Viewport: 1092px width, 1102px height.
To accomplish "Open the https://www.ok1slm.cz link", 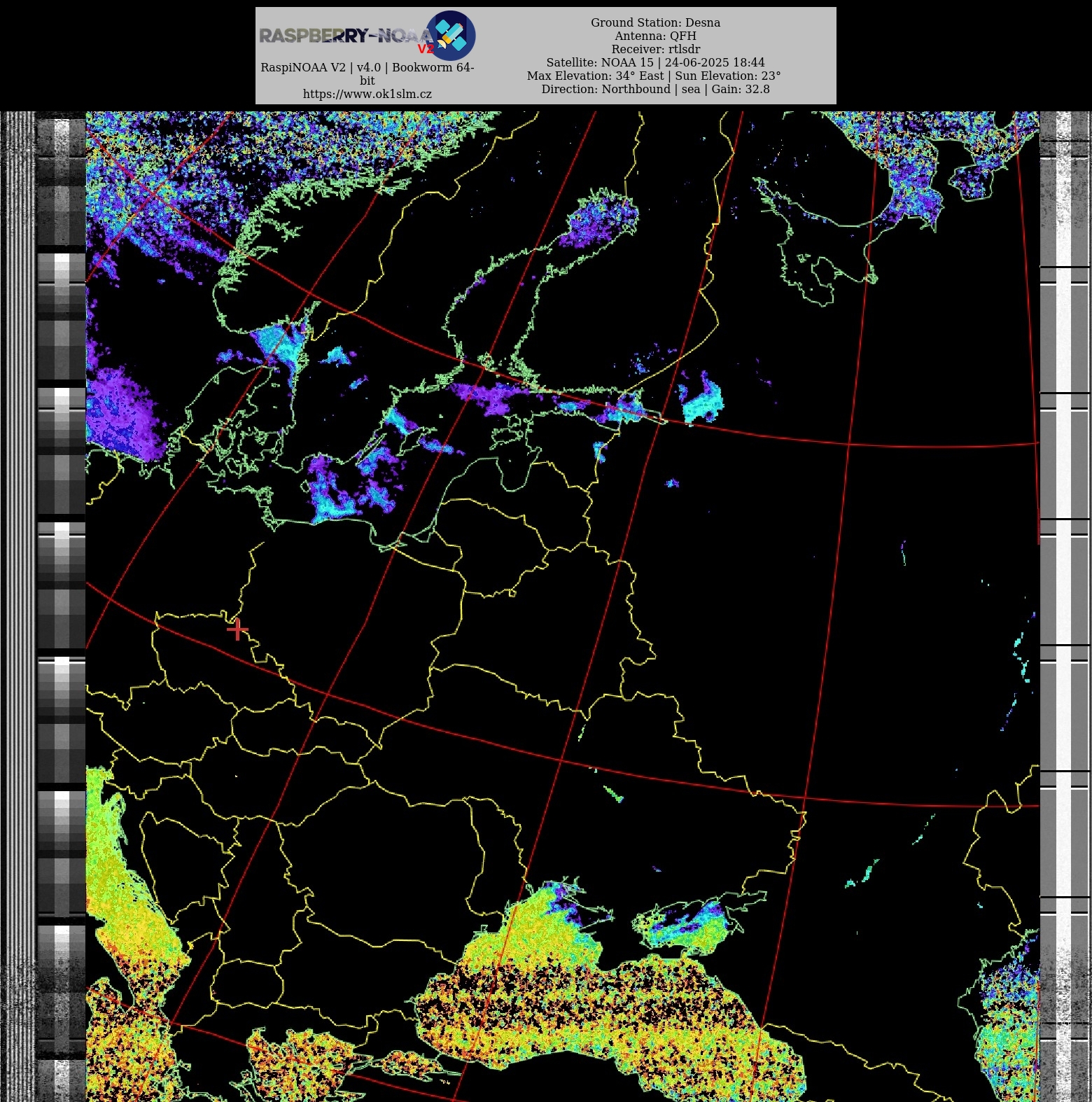I will click(x=367, y=94).
